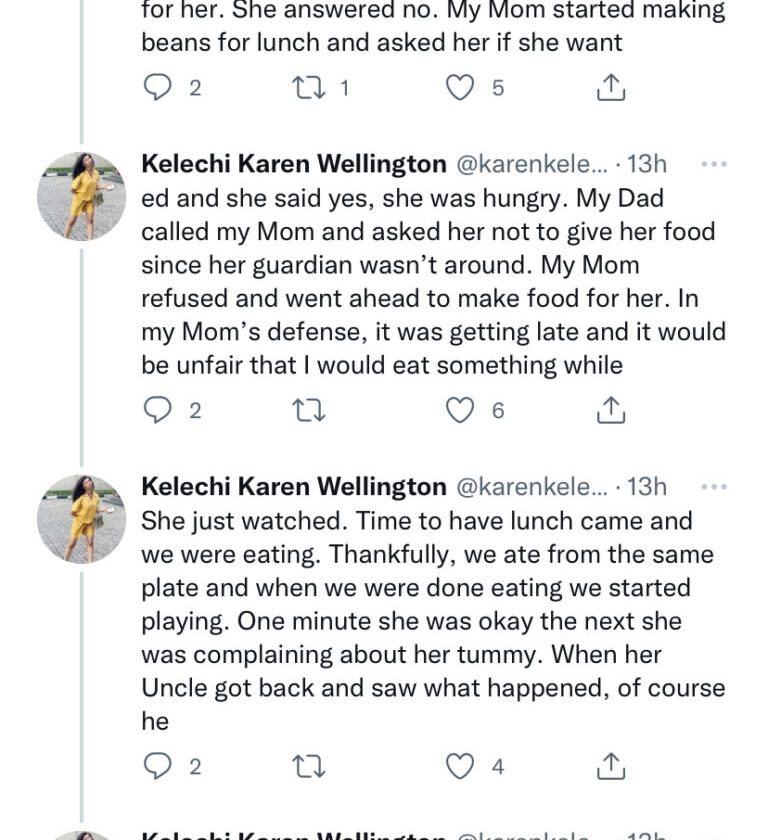Reply to tweet starting 'ed and she said yes'
Image resolution: width=768 pixels, height=840 pixels.
[x=158, y=410]
